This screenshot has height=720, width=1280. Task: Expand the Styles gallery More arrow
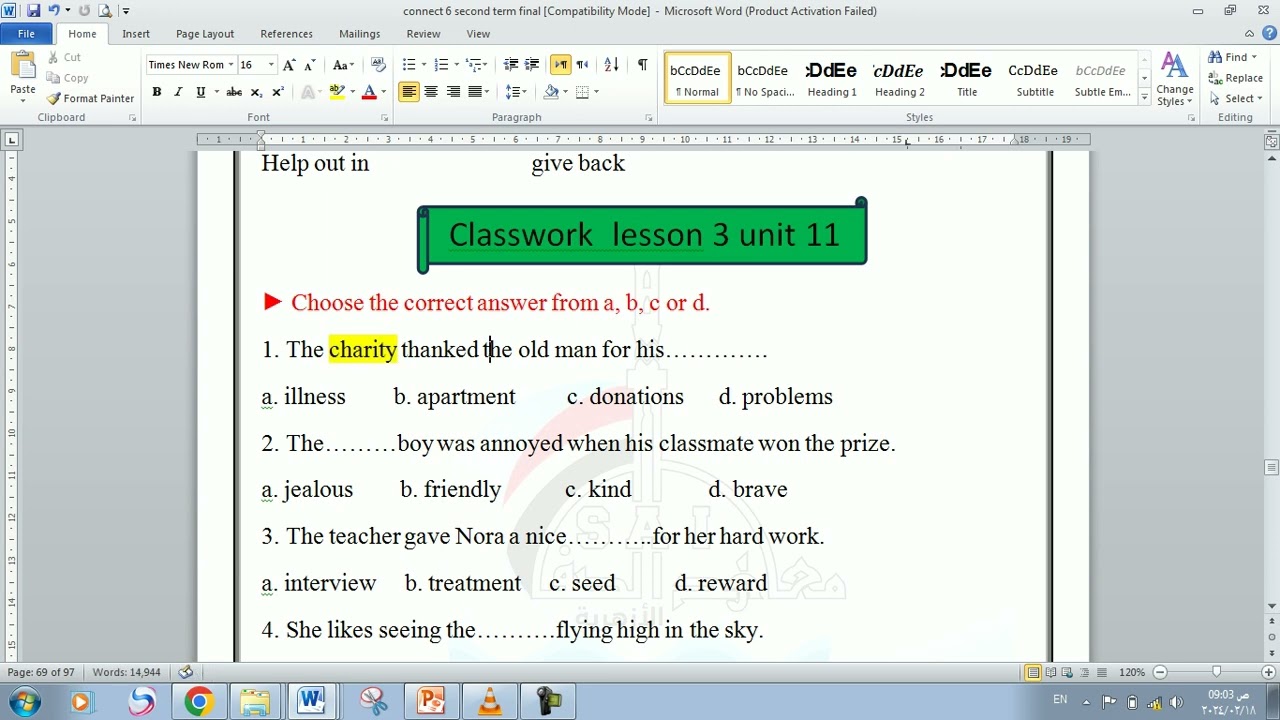1144,96
